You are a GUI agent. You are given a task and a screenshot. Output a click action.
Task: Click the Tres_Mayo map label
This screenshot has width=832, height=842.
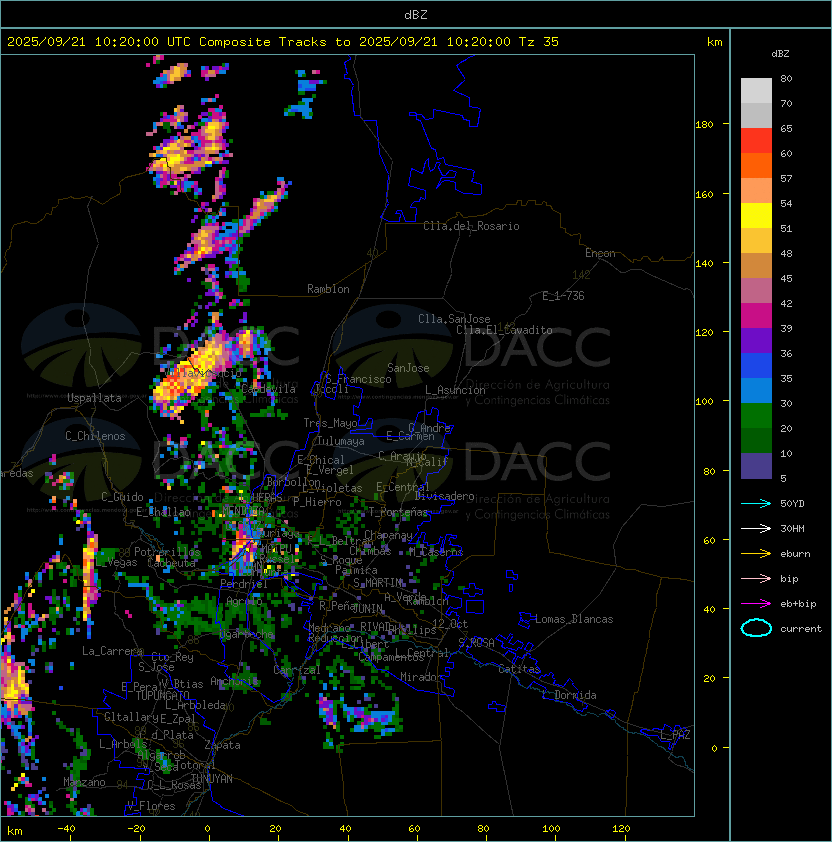pyautogui.click(x=330, y=423)
